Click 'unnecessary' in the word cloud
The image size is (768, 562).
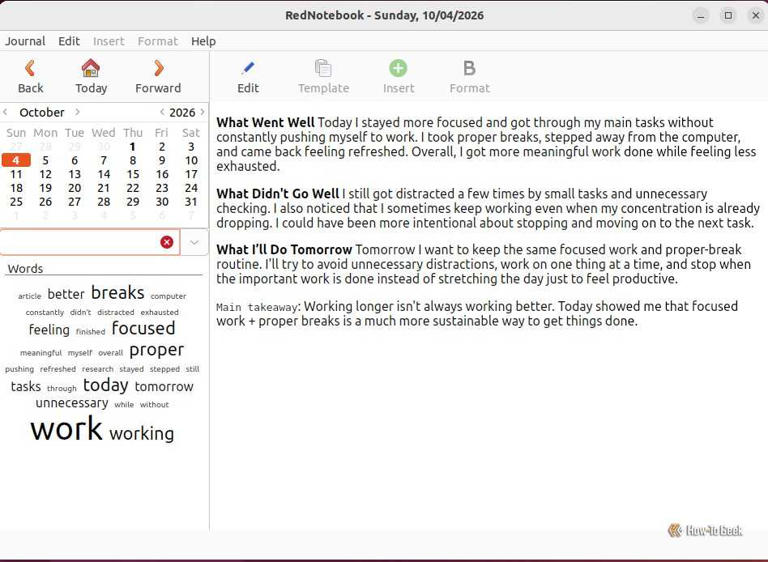72,403
